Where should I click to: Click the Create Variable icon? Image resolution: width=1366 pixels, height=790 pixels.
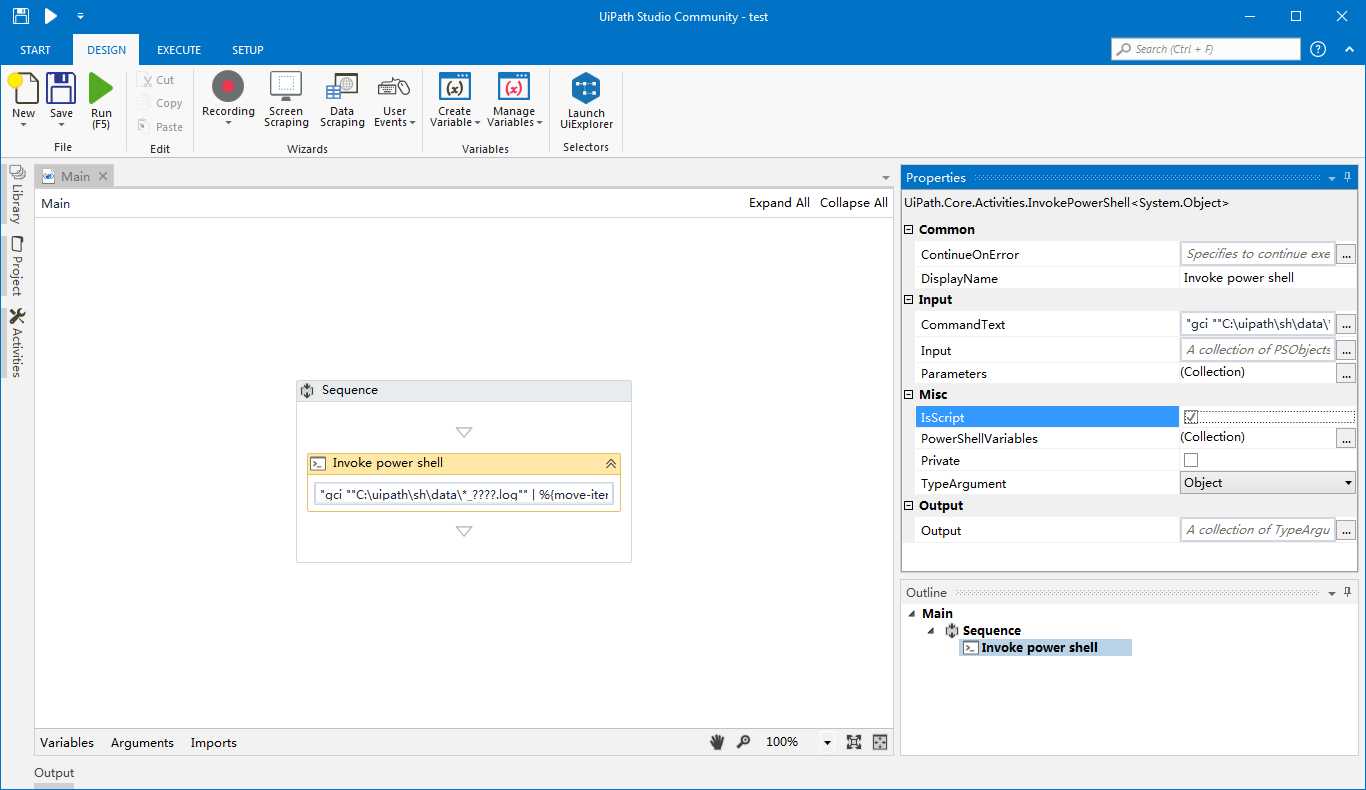pos(455,87)
